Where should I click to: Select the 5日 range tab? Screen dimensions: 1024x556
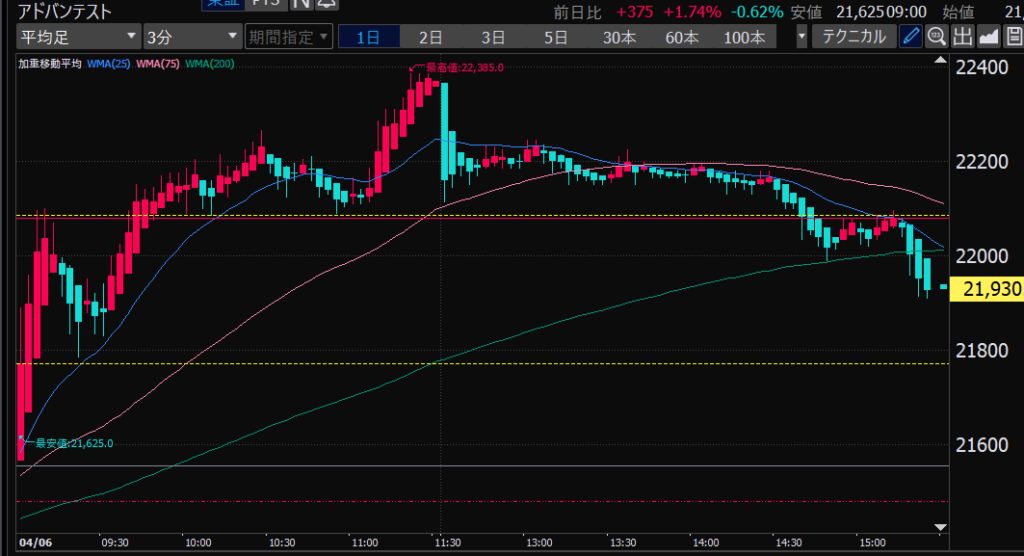click(x=555, y=38)
